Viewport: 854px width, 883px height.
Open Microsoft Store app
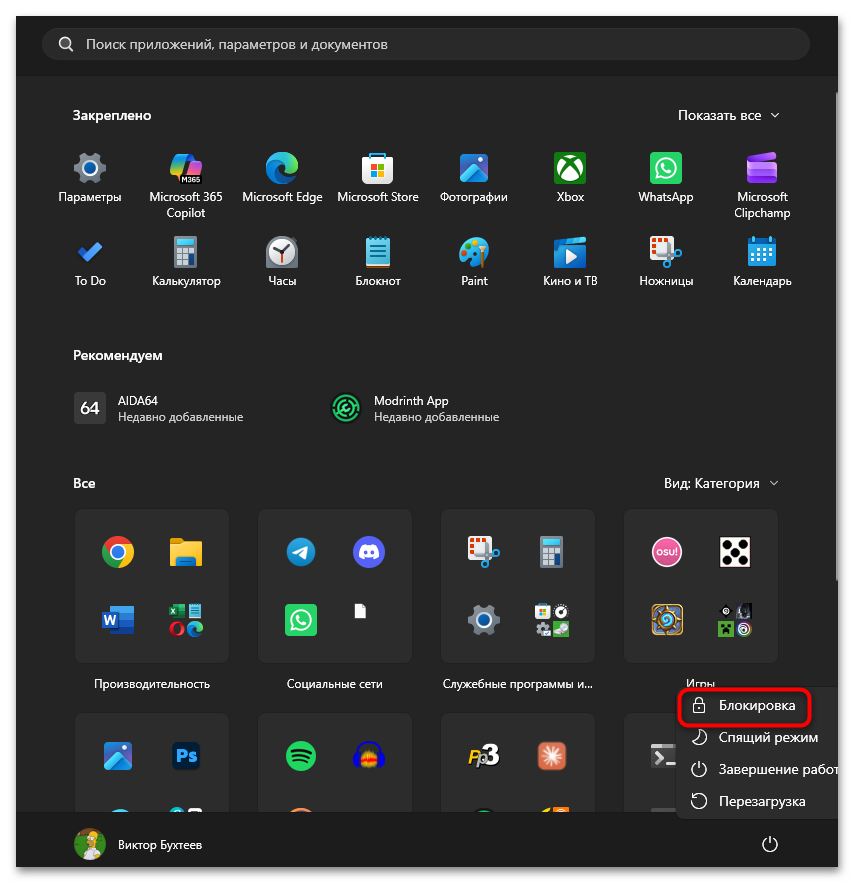378,178
